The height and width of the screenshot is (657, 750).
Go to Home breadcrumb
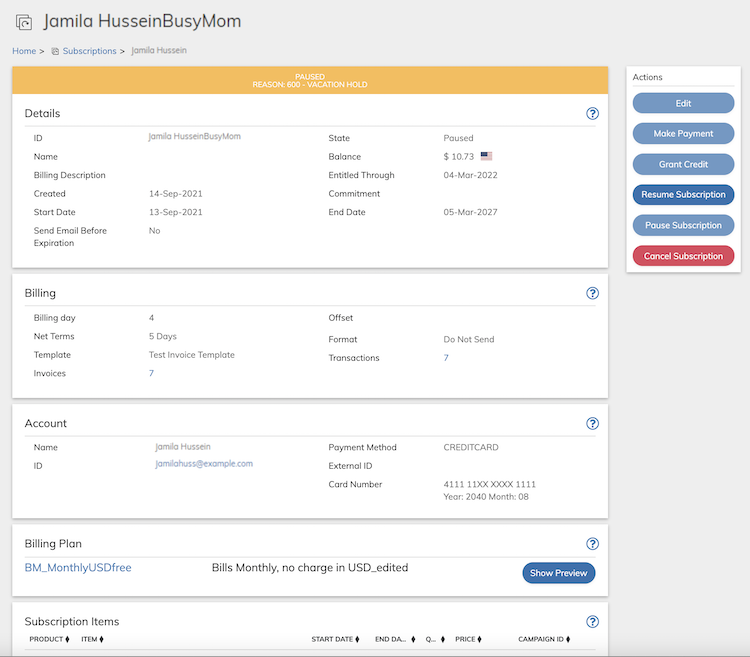tap(24, 51)
